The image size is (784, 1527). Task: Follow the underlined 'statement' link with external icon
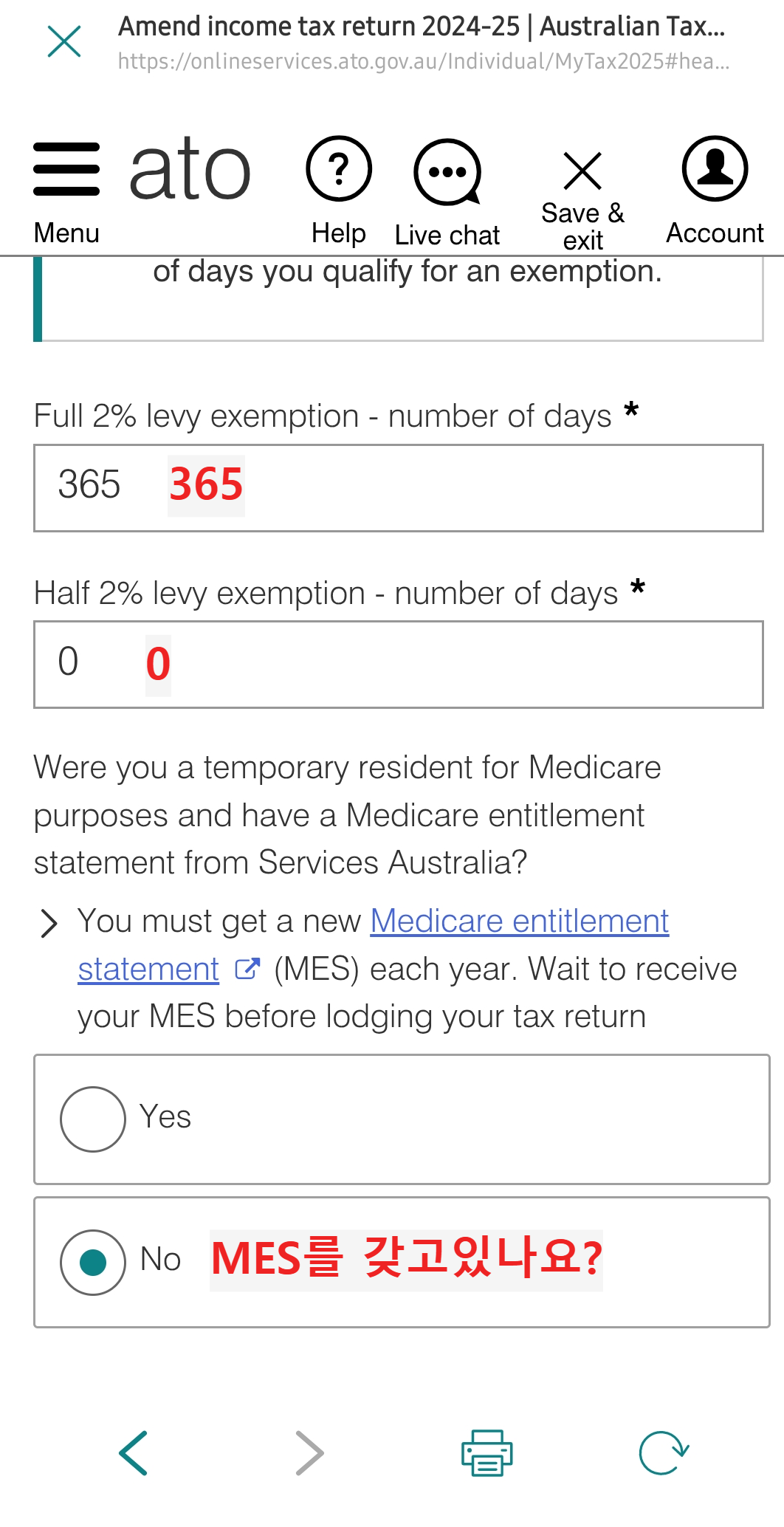169,969
